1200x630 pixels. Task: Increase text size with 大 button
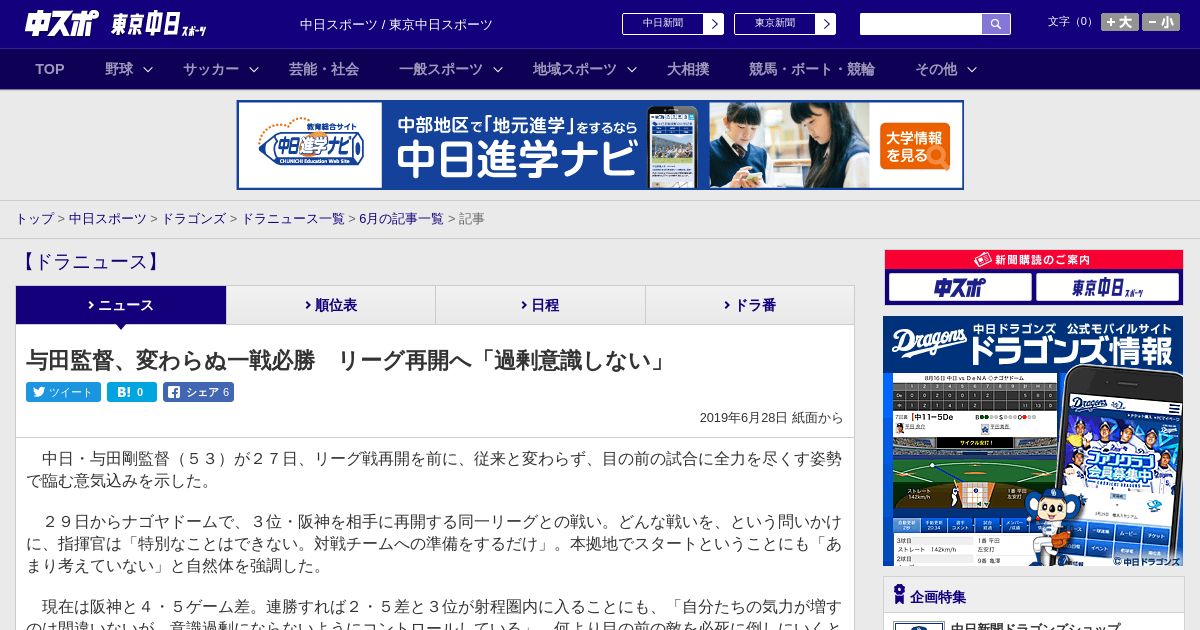(1120, 22)
